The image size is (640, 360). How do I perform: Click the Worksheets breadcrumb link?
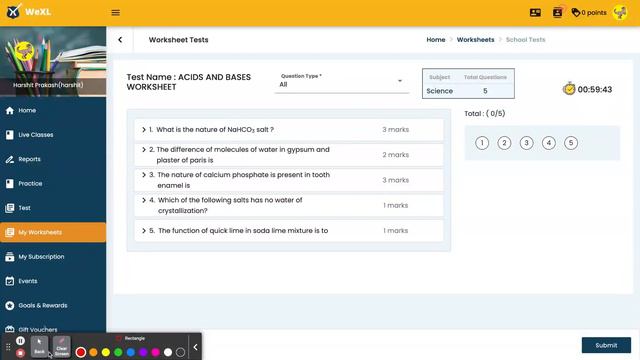tap(475, 40)
